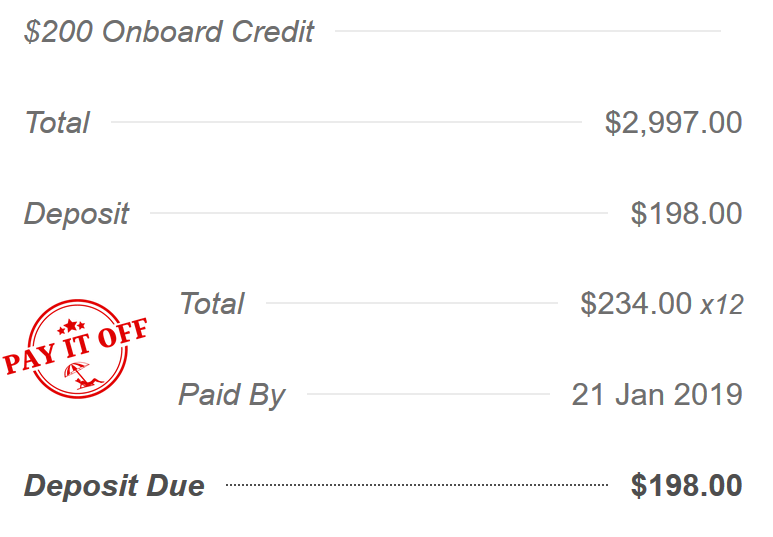The height and width of the screenshot is (537, 773).
Task: Click the x12 installment multiplier
Action: tap(722, 305)
